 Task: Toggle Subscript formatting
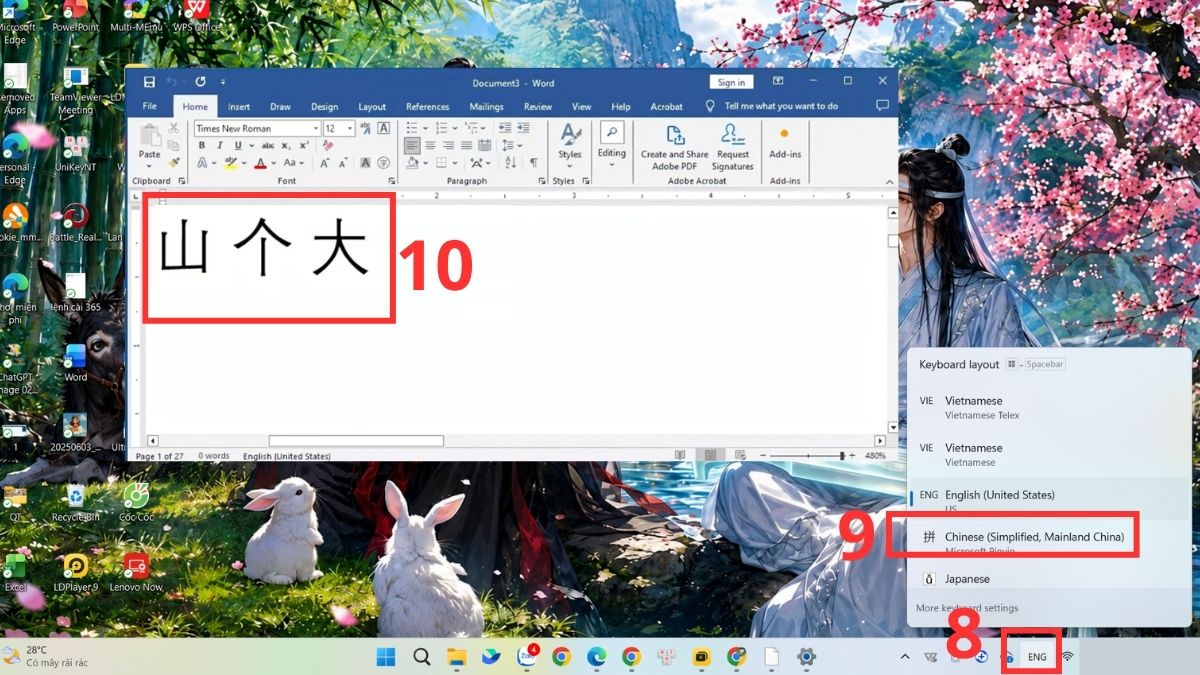click(285, 145)
